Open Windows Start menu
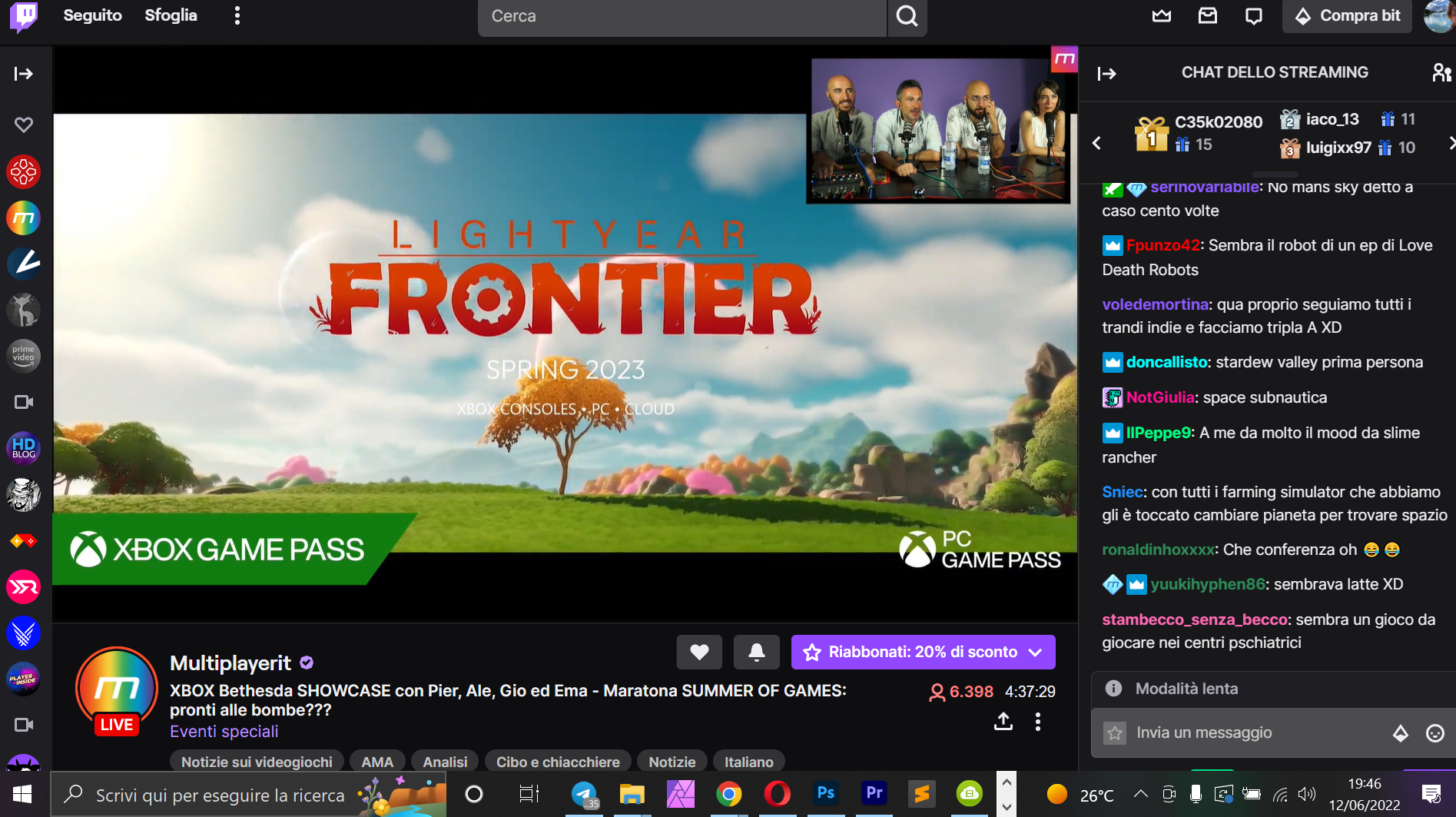The height and width of the screenshot is (817, 1456). (x=22, y=795)
